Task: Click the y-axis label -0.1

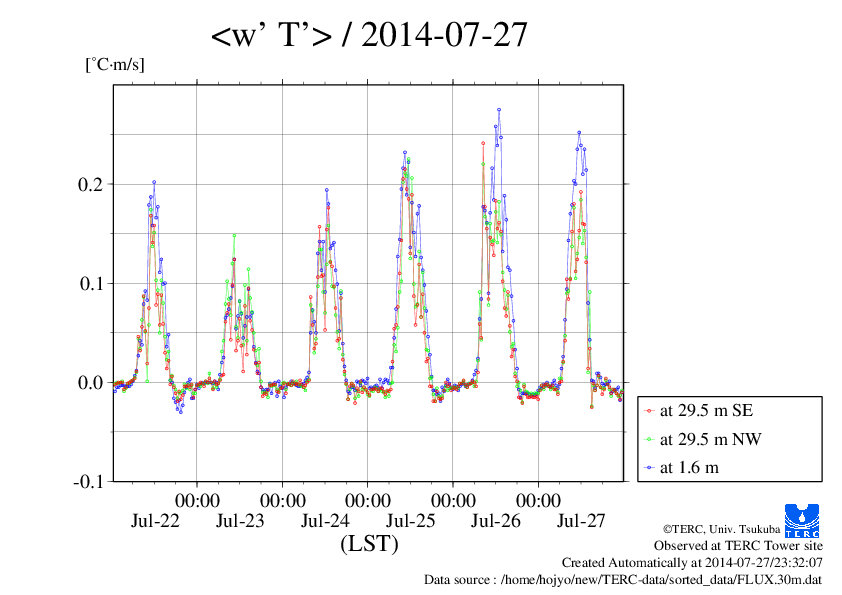Action: pyautogui.click(x=88, y=482)
